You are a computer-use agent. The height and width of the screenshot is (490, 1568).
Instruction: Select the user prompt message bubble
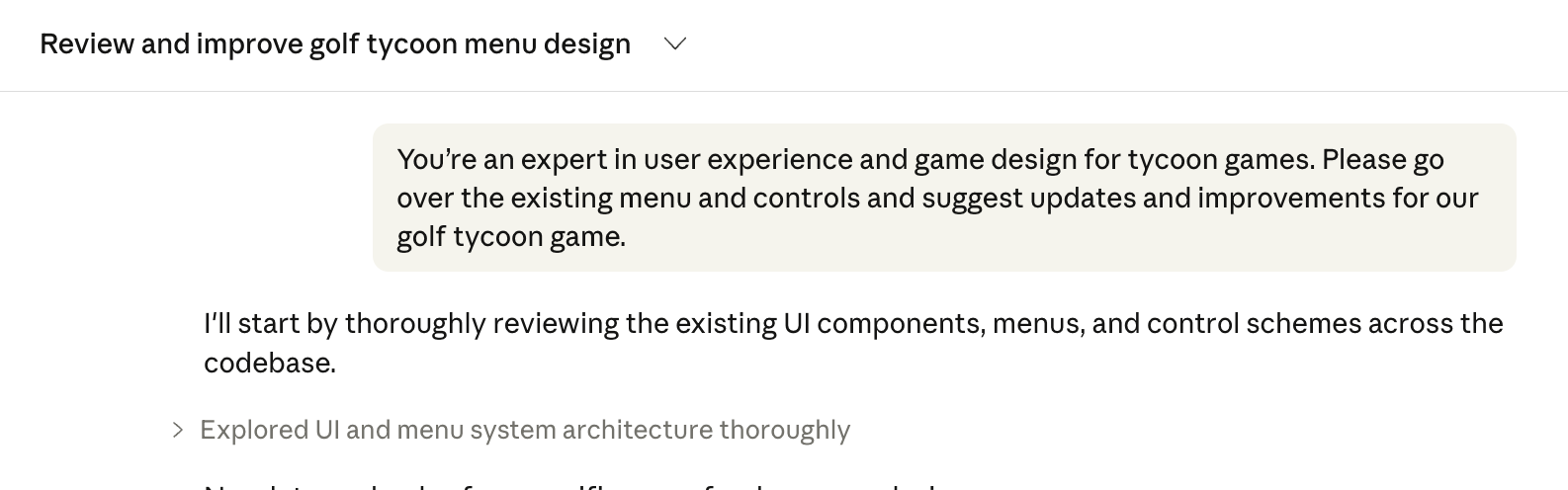(x=943, y=198)
